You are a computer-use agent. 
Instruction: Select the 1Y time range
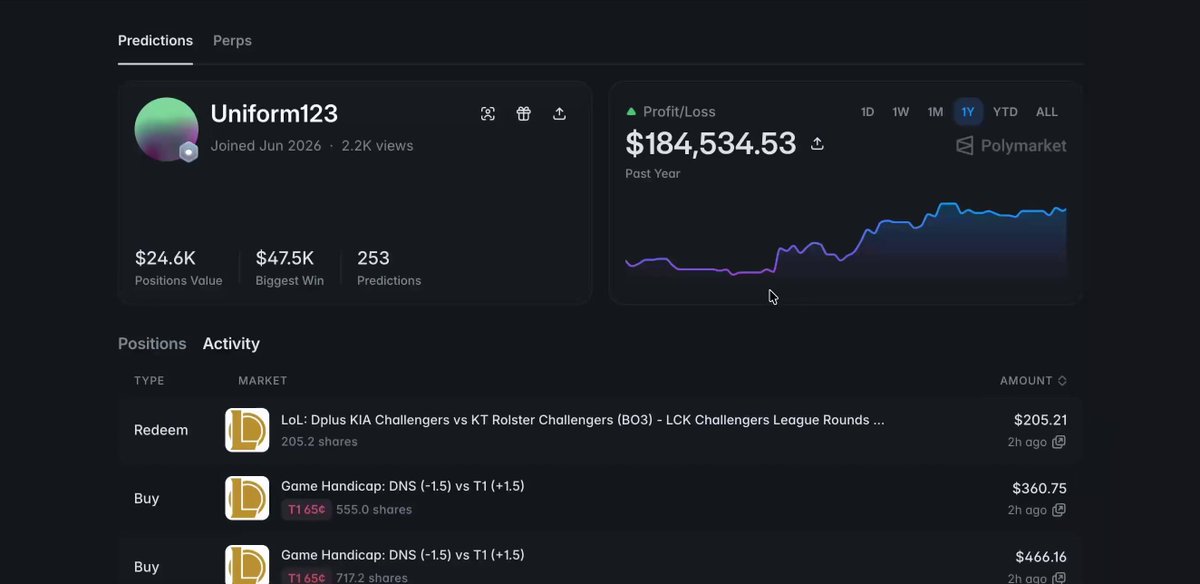point(968,112)
